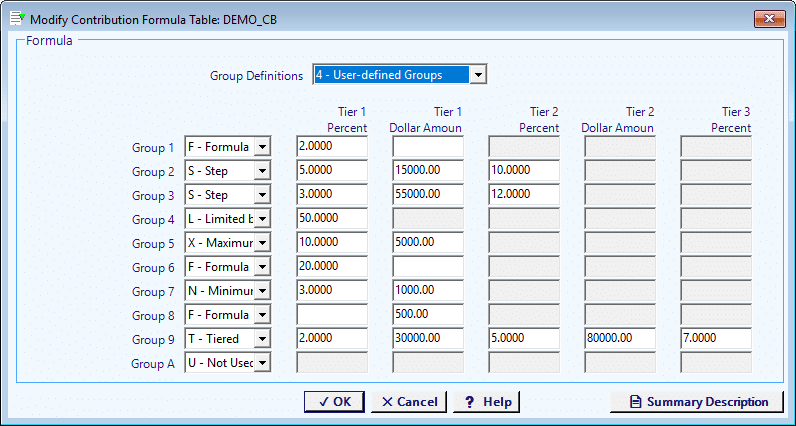Click Group 7 Tier 1 Percent field 3.0000
Image resolution: width=796 pixels, height=426 pixels.
tap(332, 290)
